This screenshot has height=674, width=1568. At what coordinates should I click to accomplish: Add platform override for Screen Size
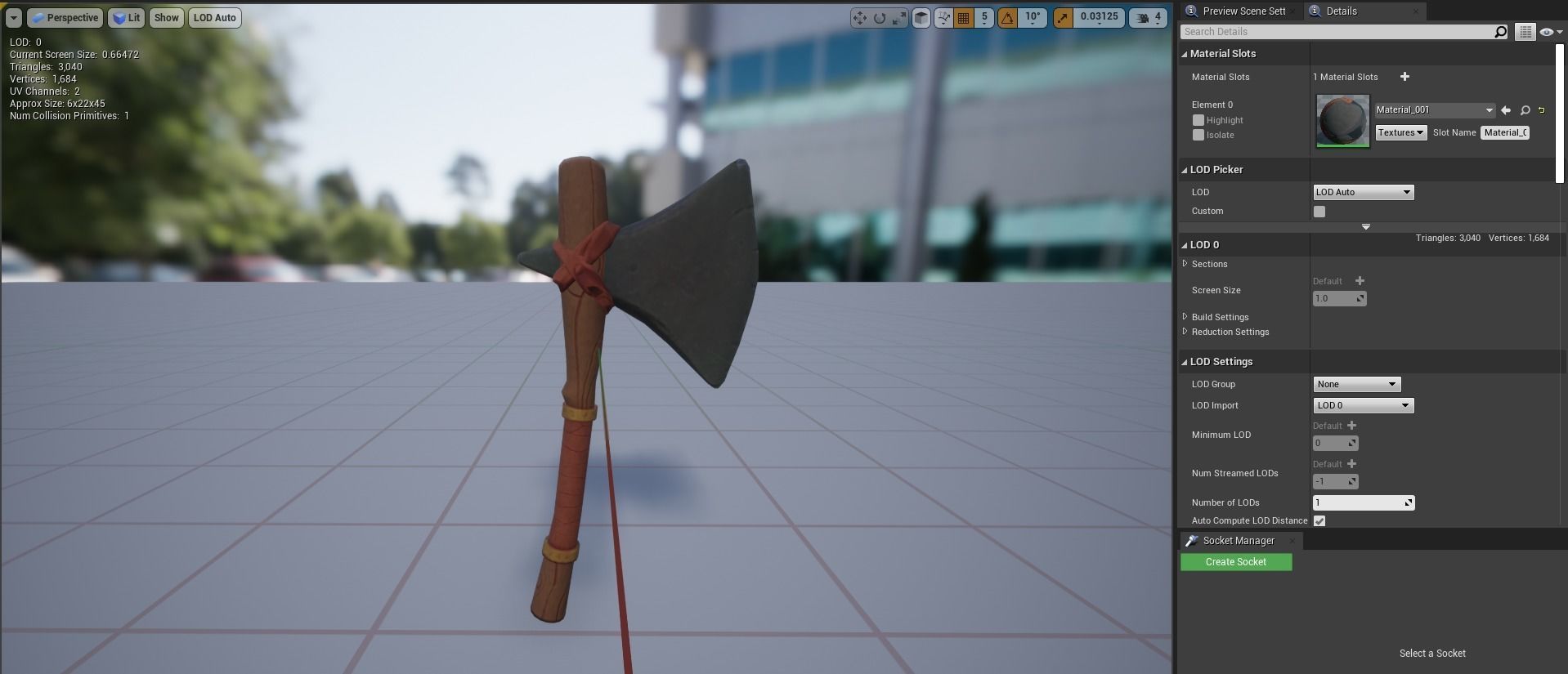1360,281
